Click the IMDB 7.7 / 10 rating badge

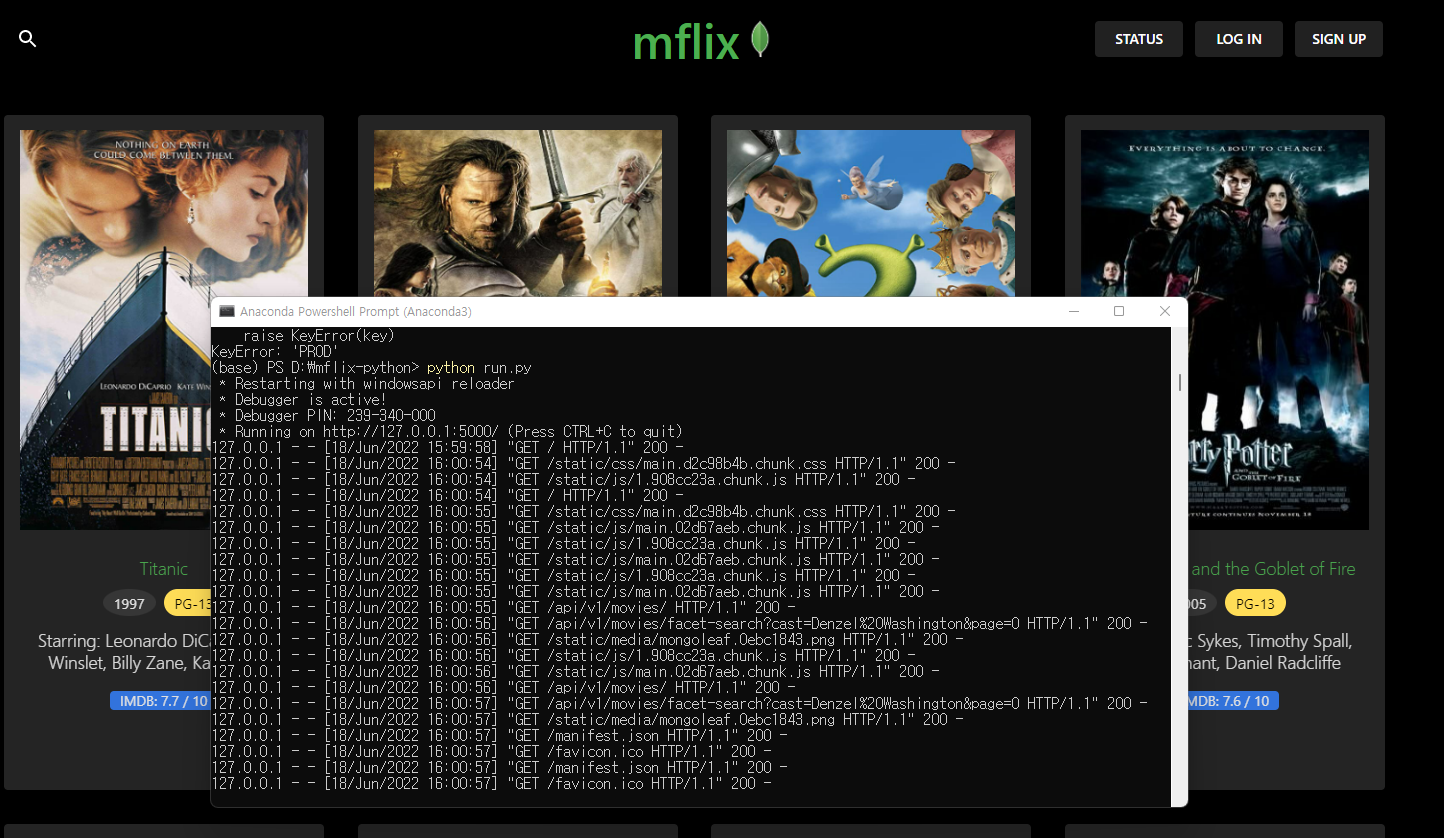(x=160, y=701)
